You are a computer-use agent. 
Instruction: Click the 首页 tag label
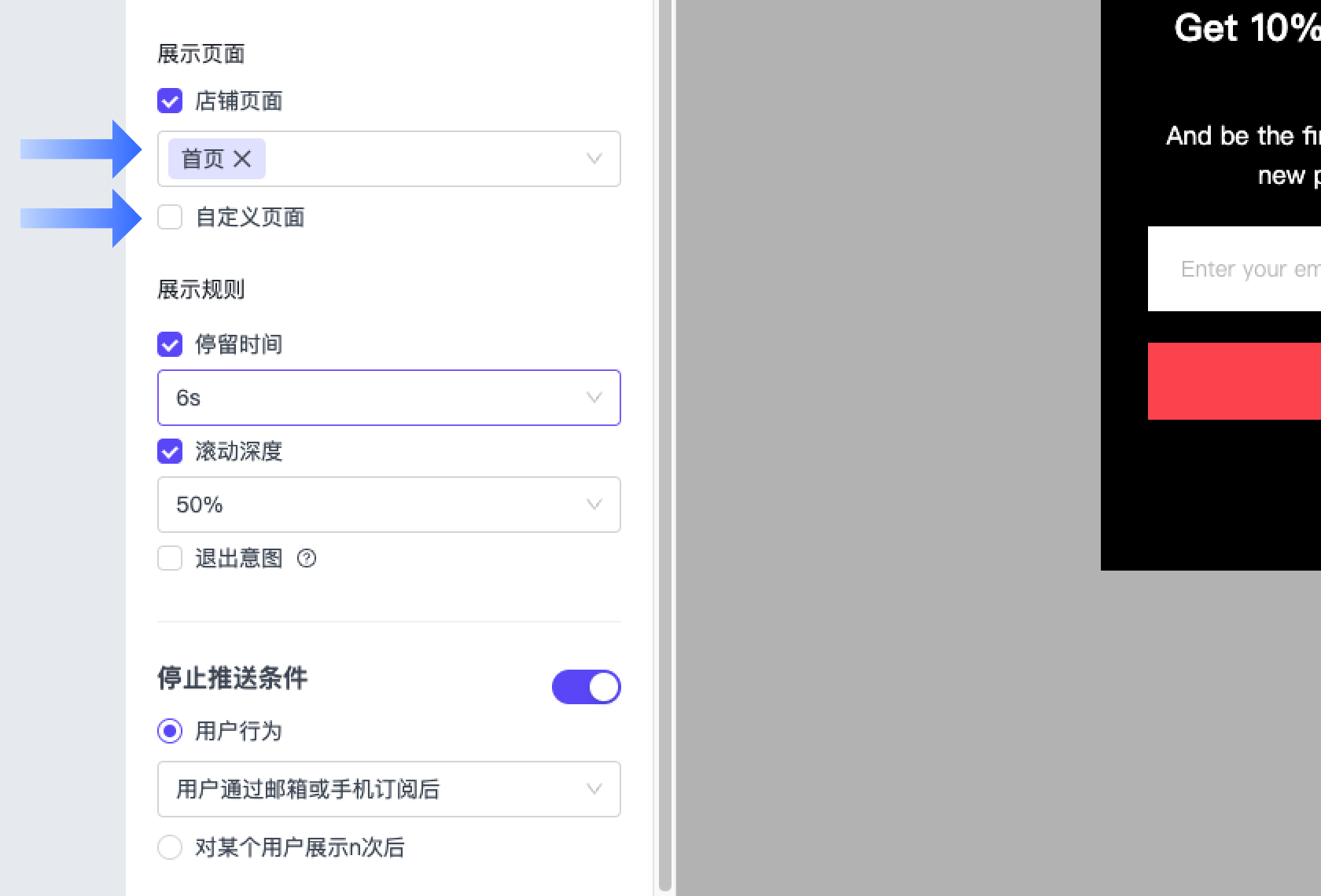pyautogui.click(x=202, y=159)
